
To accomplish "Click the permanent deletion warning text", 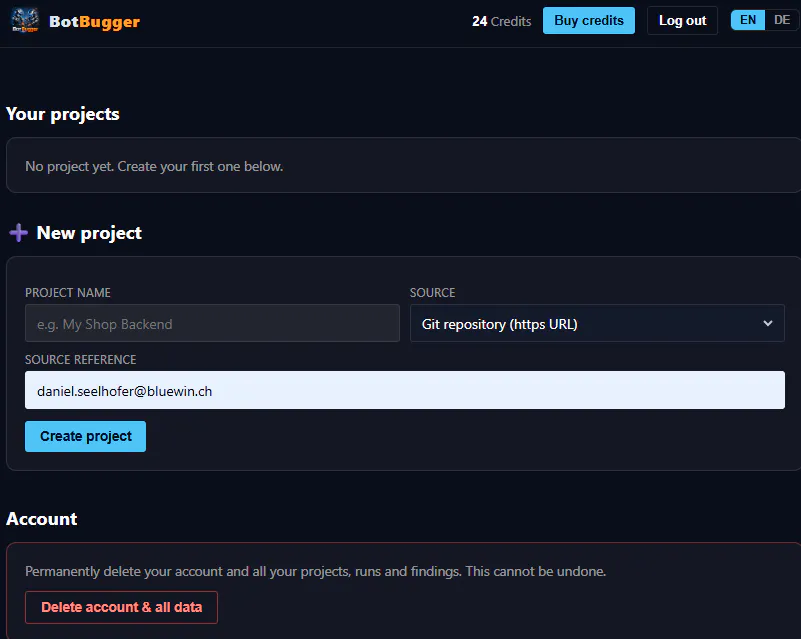I will (316, 572).
